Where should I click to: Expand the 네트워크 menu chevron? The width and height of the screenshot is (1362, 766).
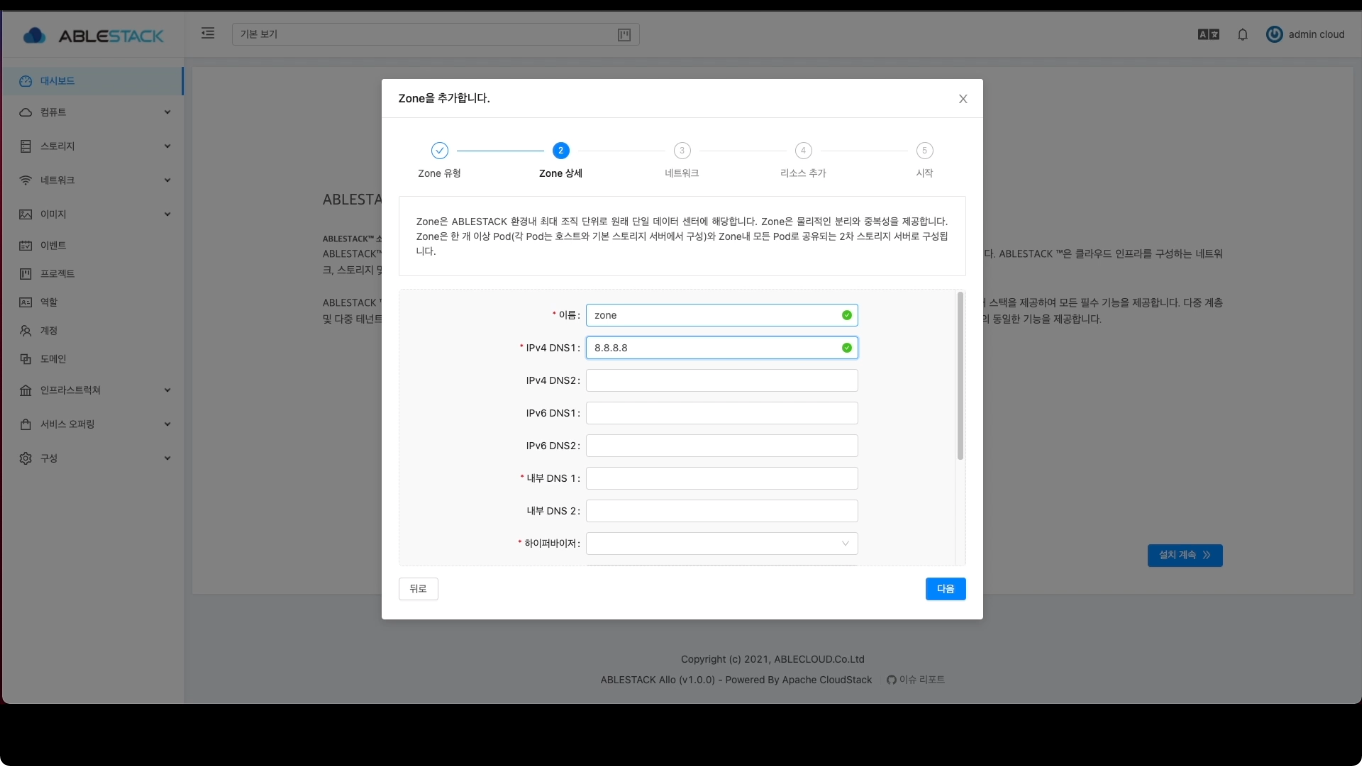167,180
